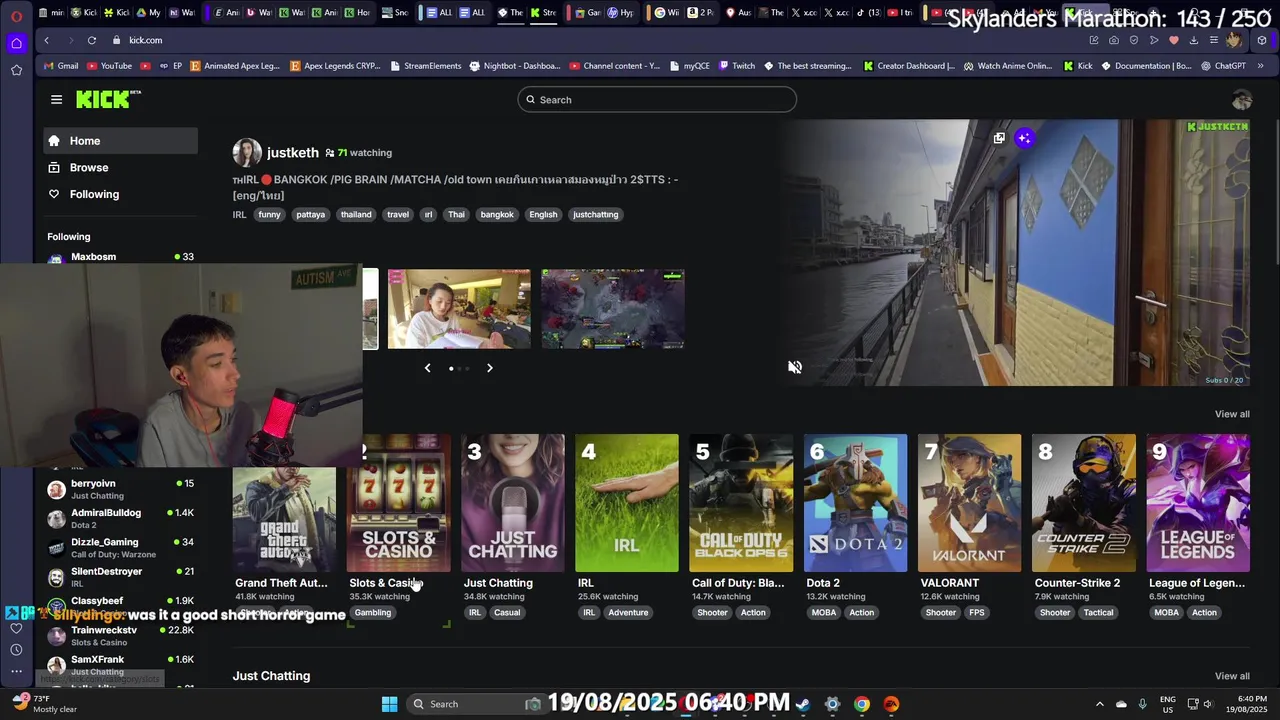Focus the Kick search field
The image size is (1280, 720).
click(x=657, y=100)
